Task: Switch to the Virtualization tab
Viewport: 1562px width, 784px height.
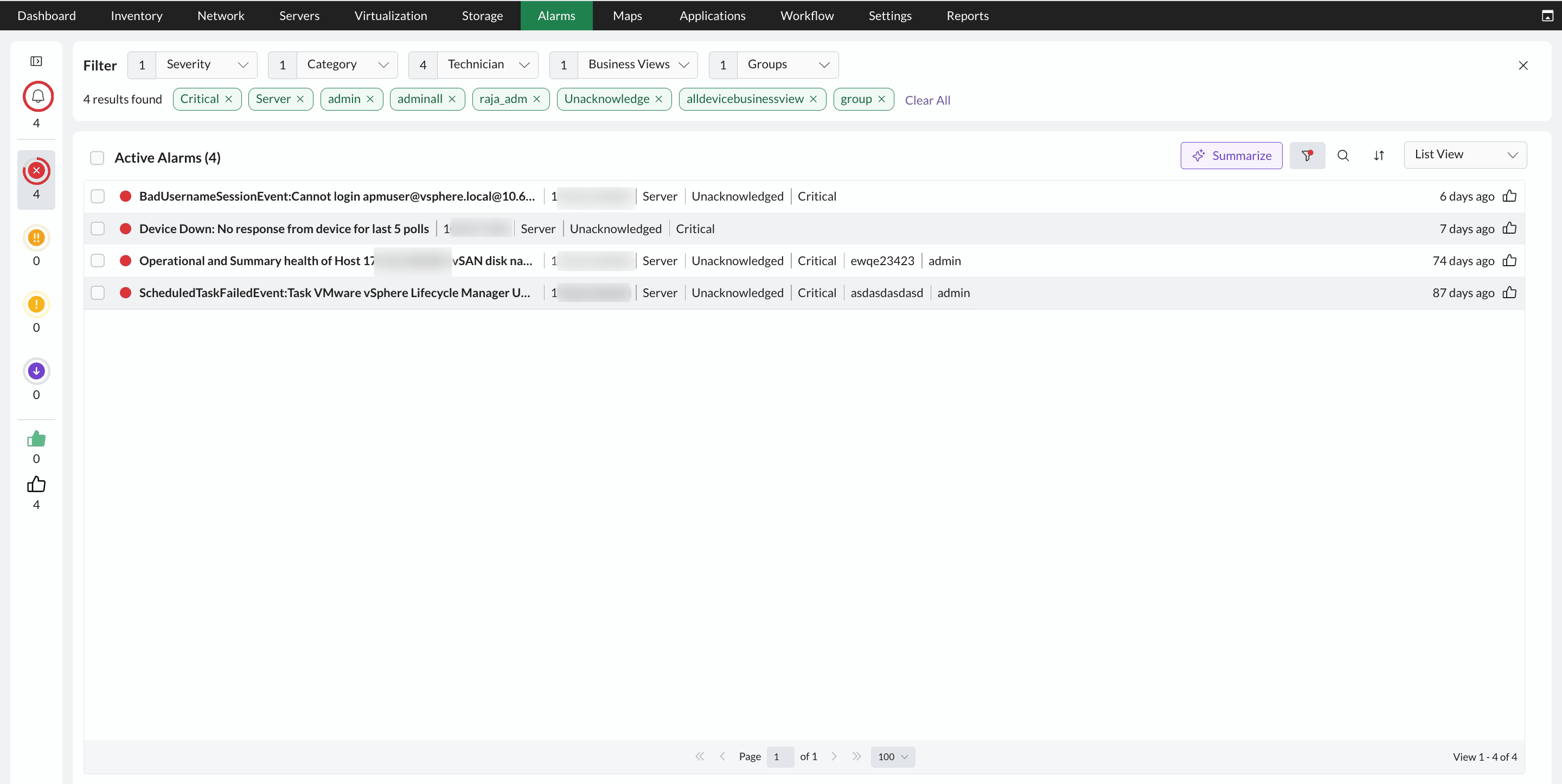Action: 390,16
